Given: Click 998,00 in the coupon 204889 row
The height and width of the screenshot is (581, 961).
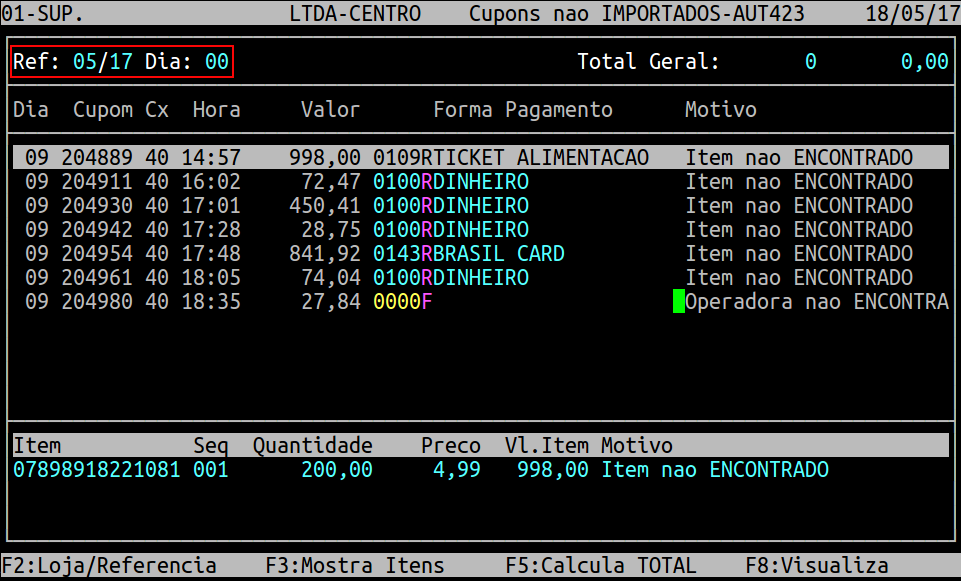Looking at the screenshot, I should [x=325, y=158].
